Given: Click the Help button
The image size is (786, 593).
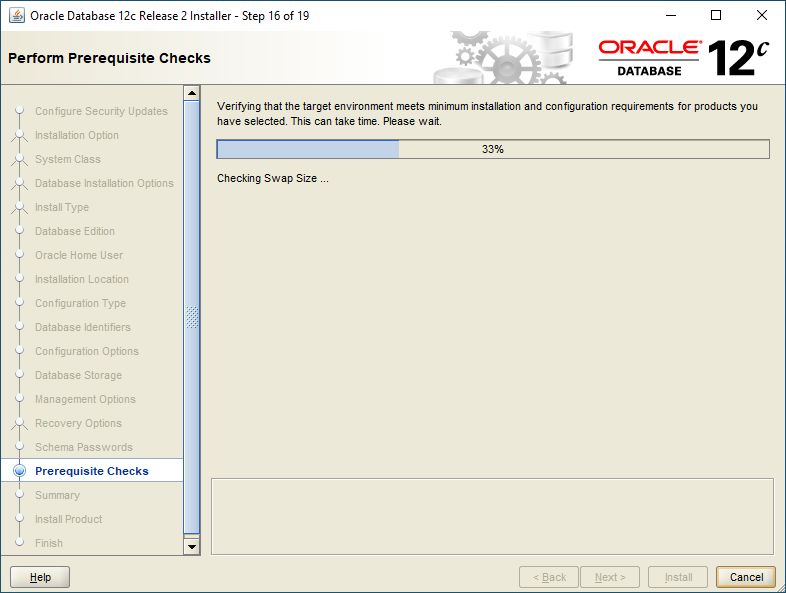Looking at the screenshot, I should tap(40, 577).
